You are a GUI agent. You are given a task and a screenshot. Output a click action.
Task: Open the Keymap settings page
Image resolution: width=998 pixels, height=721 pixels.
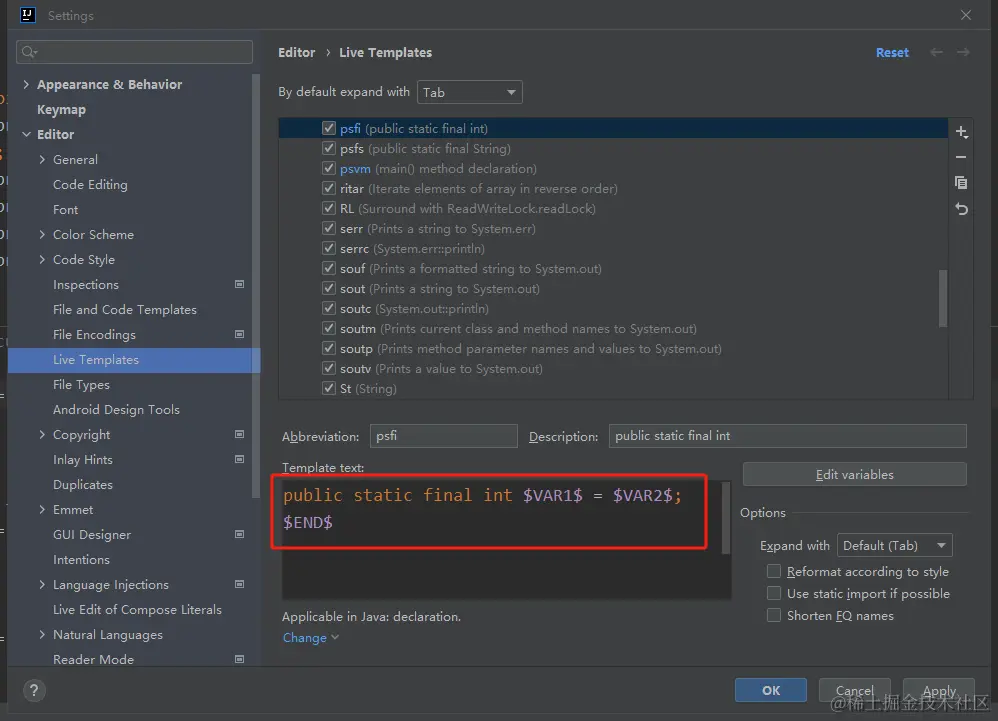[x=61, y=109]
